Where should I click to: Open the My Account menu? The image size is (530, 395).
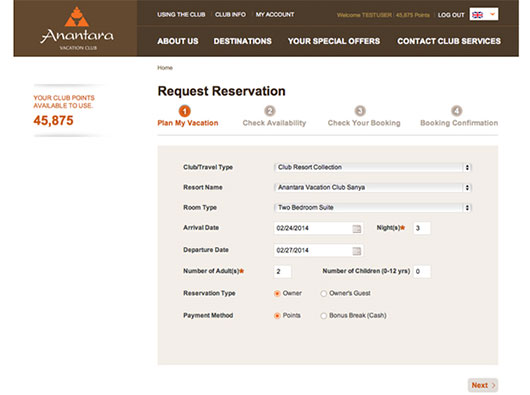275,15
